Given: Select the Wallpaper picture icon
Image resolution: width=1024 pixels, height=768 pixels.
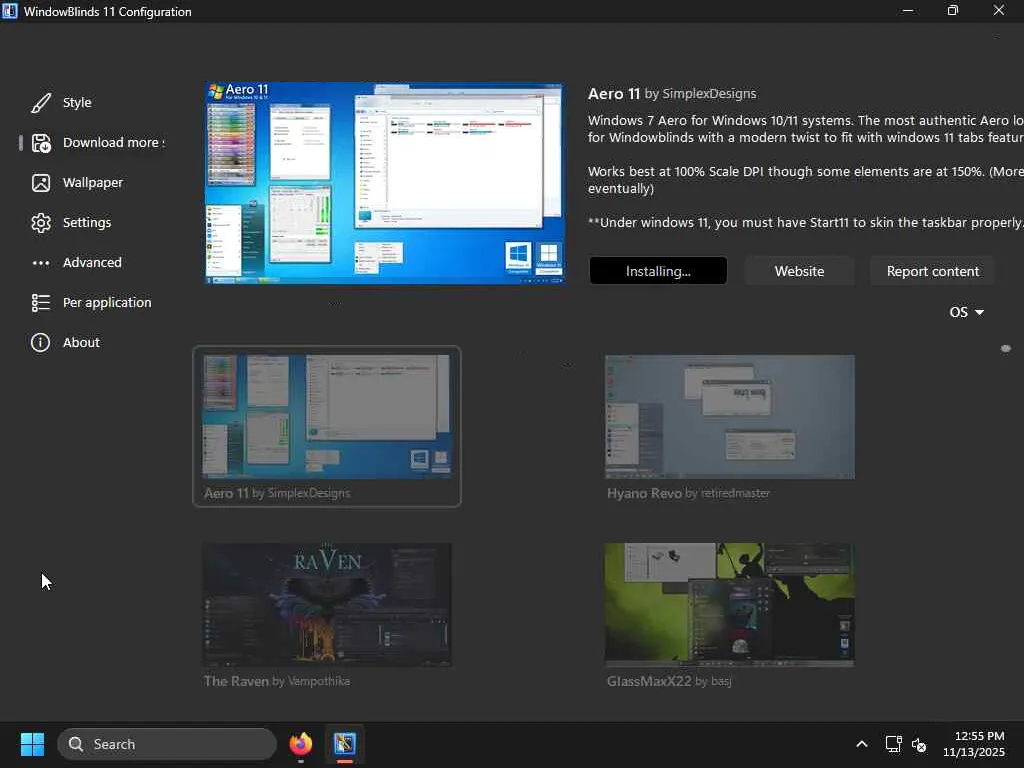Looking at the screenshot, I should [40, 183].
